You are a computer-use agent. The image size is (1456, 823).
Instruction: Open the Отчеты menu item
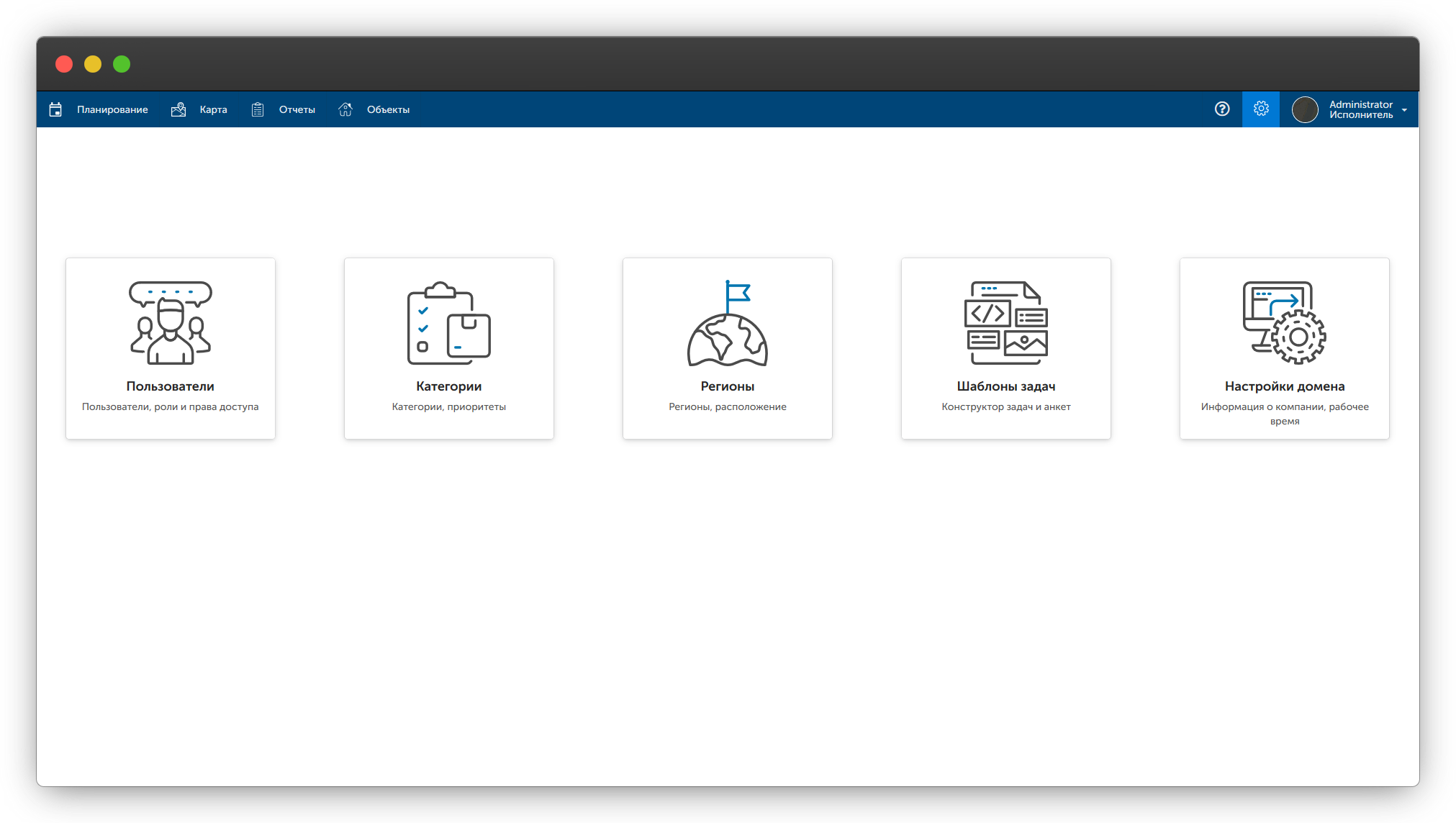[x=297, y=109]
